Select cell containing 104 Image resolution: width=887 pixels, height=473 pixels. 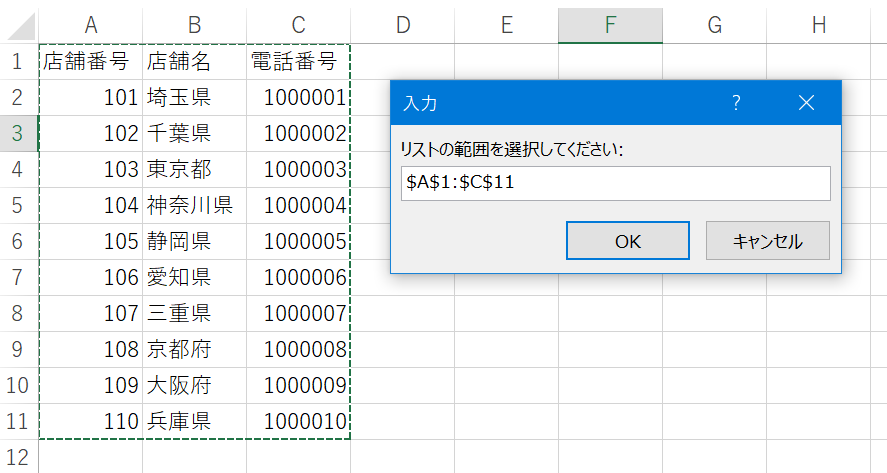[x=91, y=205]
